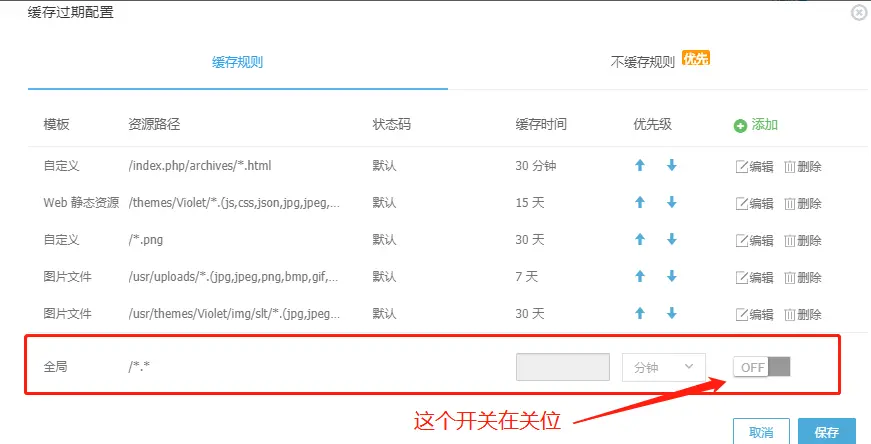Edit the /usr/uploads image rule
The height and width of the screenshot is (444, 871).
click(x=754, y=277)
